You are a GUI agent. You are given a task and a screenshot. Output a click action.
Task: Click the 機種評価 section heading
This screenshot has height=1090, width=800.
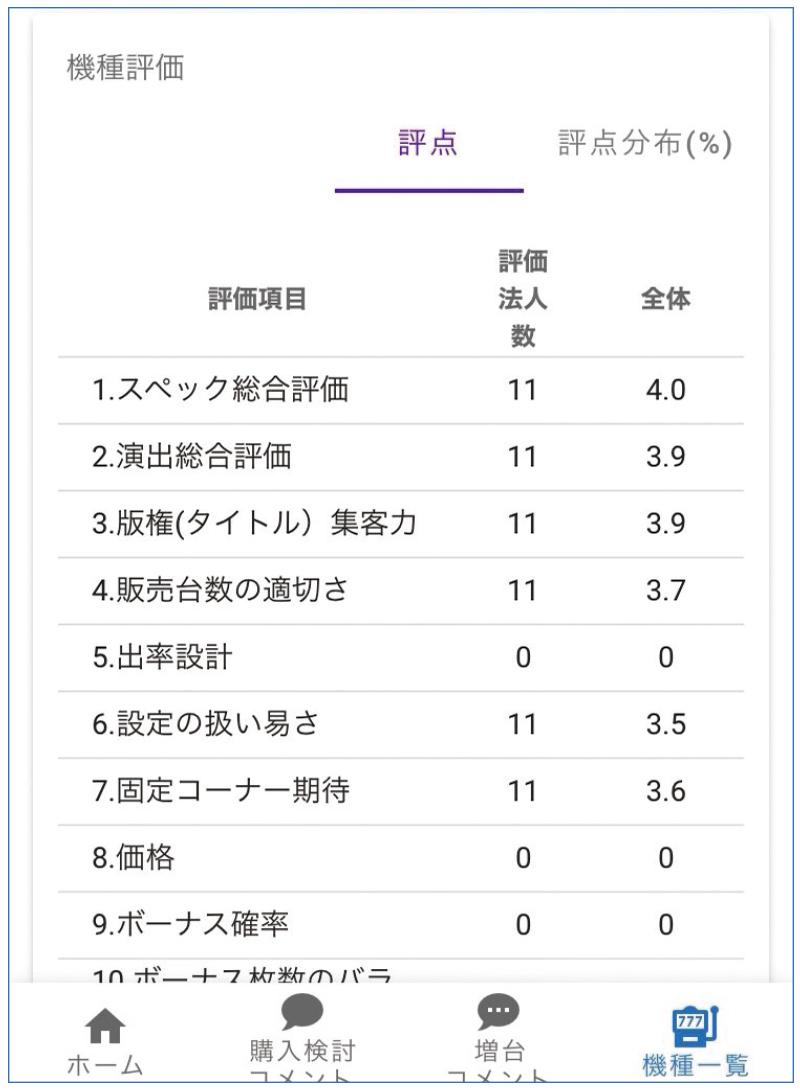coord(125,70)
